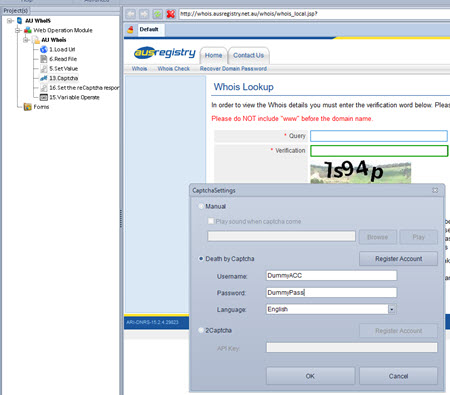This screenshot has width=450, height=395.
Task: Click the Whois Check link
Action: [x=174, y=69]
